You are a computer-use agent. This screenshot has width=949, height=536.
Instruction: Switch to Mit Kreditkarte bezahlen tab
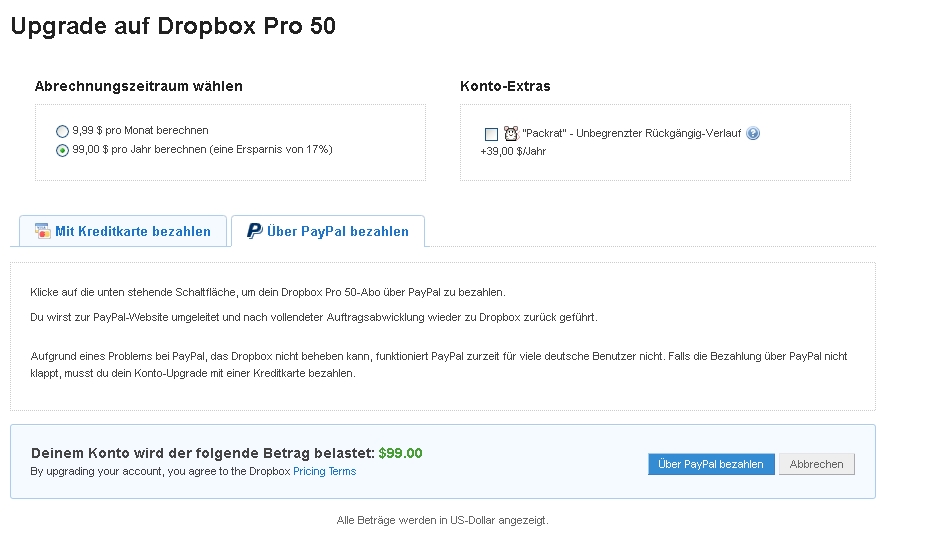coord(123,231)
